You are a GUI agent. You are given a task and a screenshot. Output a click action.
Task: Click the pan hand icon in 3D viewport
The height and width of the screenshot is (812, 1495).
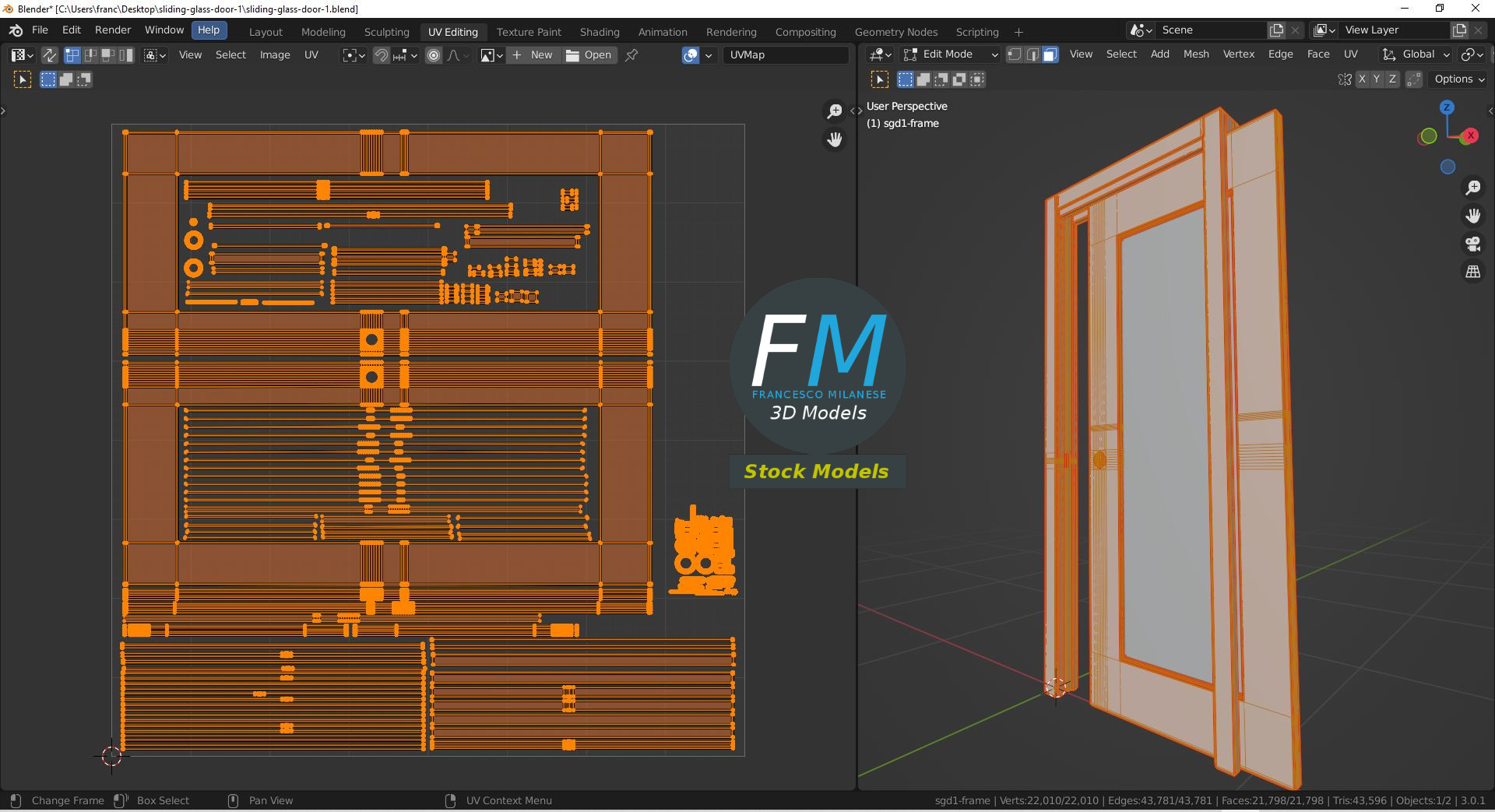(1472, 216)
